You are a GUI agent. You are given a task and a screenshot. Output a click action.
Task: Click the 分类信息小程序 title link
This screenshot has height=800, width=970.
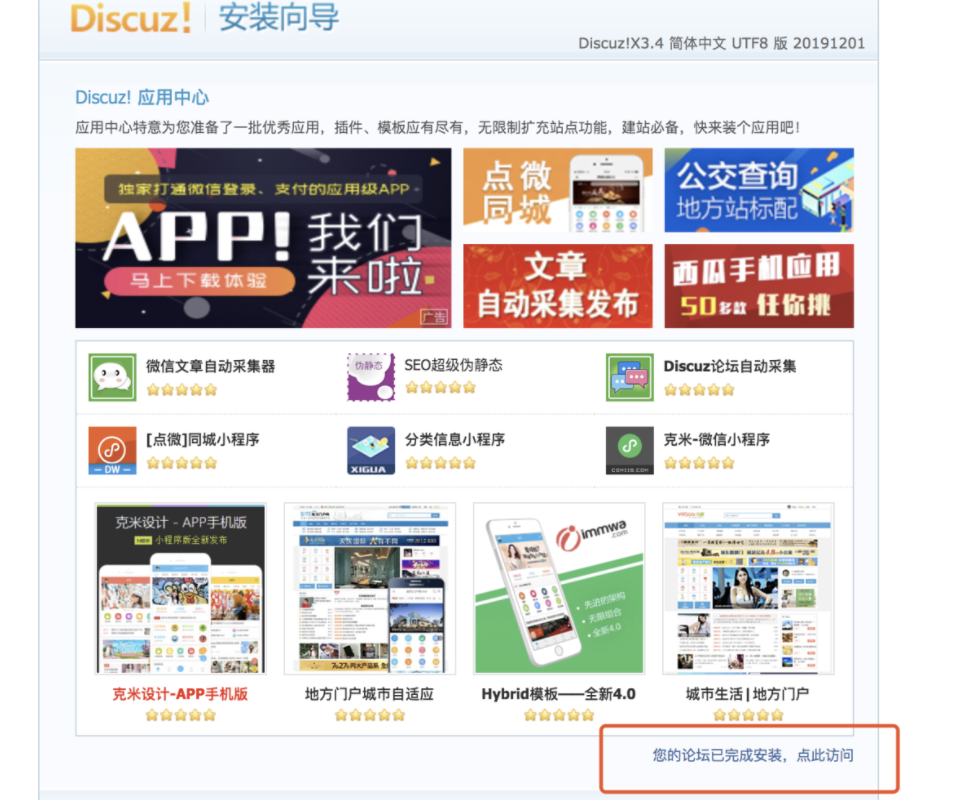pos(455,439)
